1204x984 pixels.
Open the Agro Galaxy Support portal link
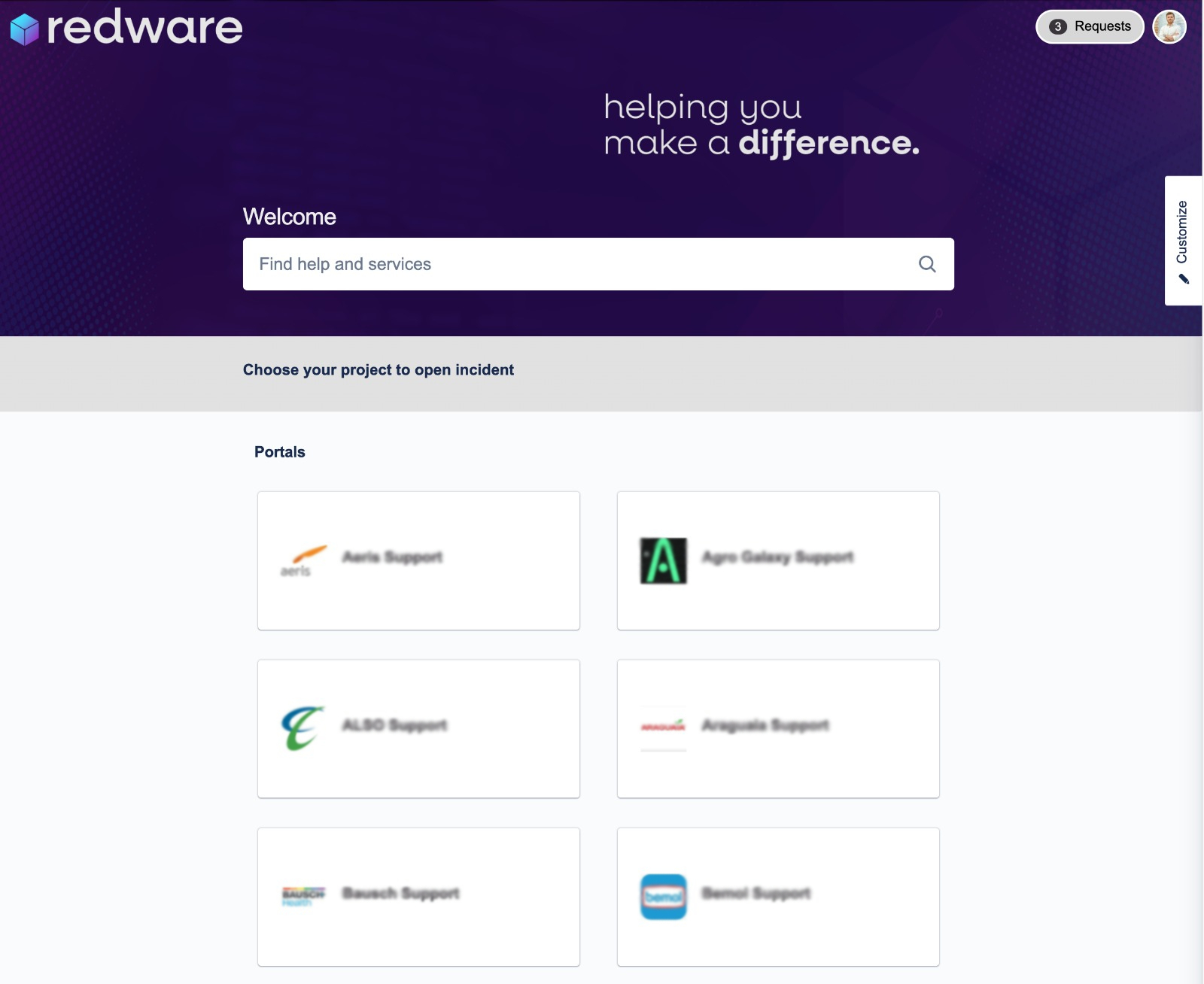pos(777,557)
